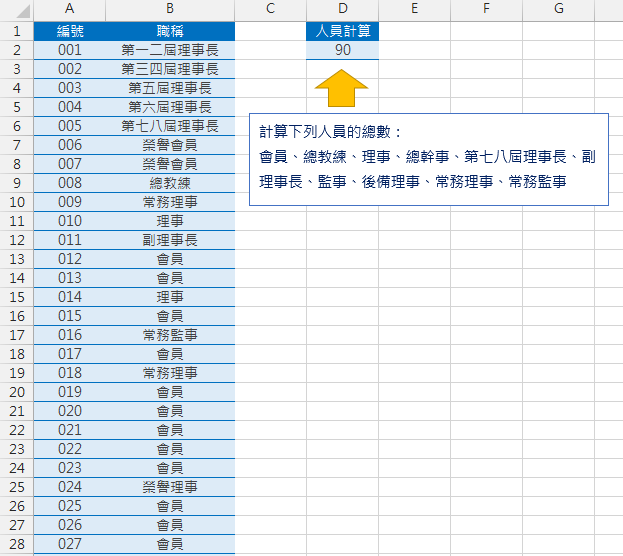The height and width of the screenshot is (556, 623).
Task: Click the 職稱 header cell
Action: [170, 31]
